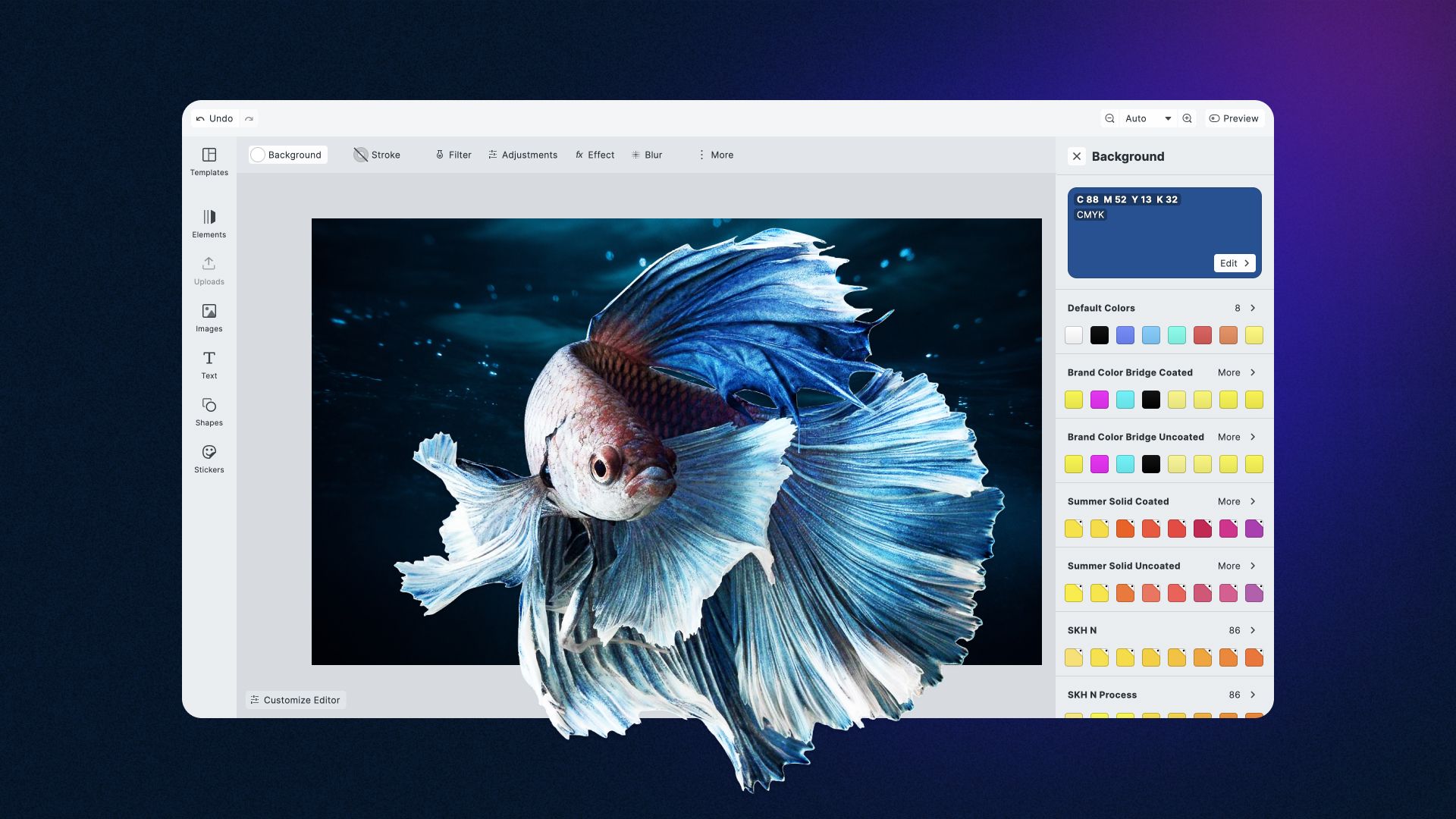Open the Templates panel
Image resolution: width=1456 pixels, height=819 pixels.
209,162
